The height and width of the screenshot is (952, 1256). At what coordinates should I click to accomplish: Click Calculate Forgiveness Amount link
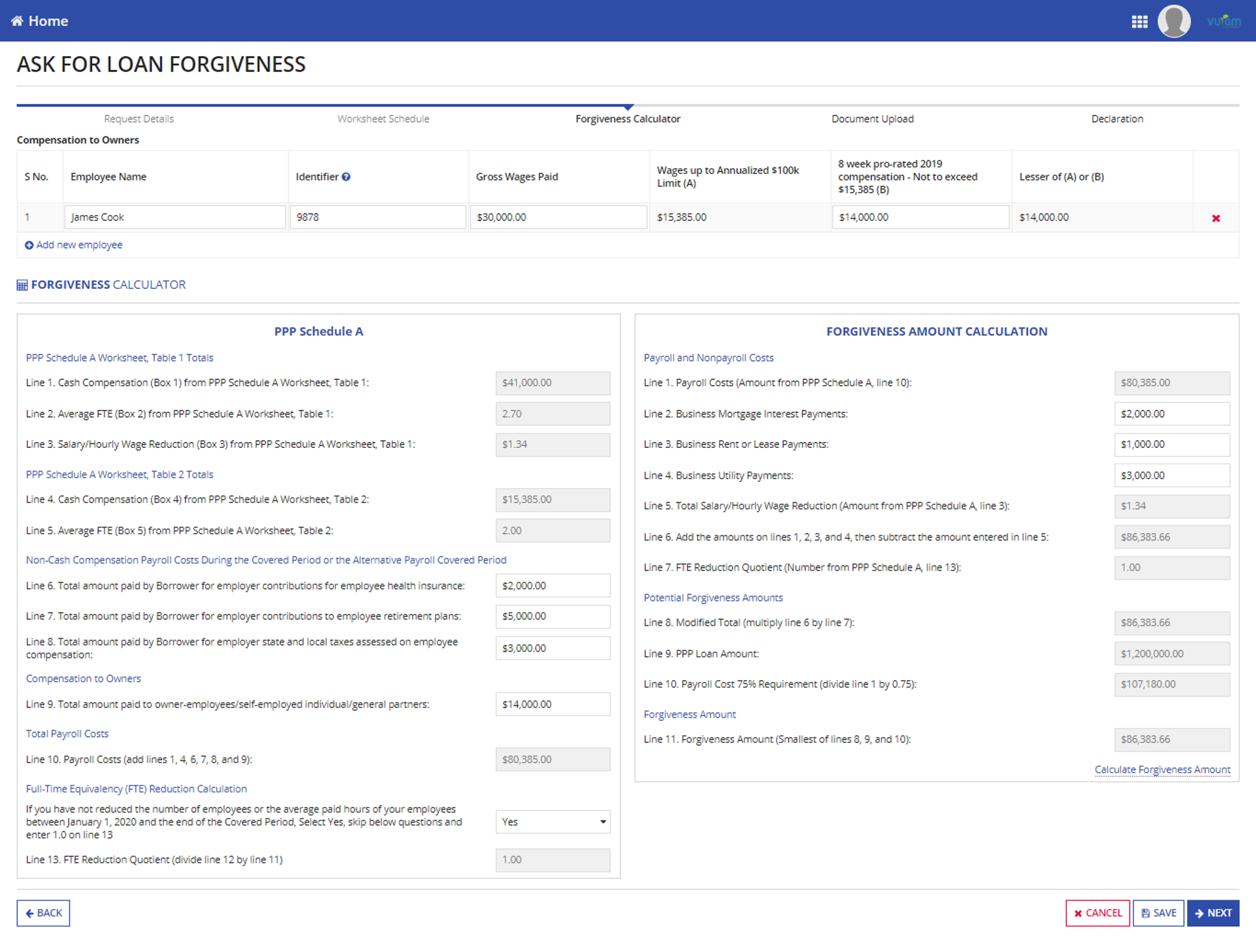(x=1162, y=769)
